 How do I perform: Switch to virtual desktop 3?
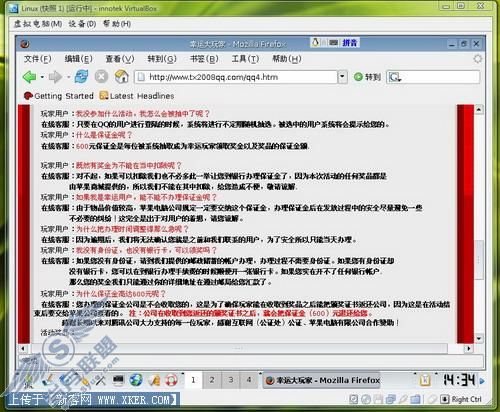pos(231,380)
